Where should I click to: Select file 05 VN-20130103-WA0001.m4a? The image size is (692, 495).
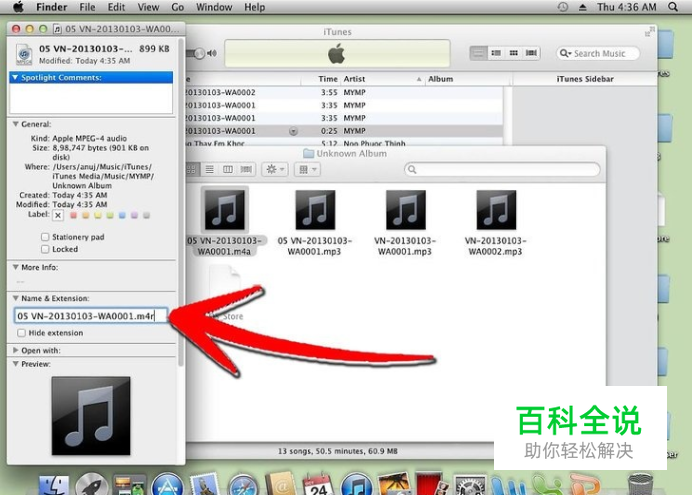tap(225, 222)
